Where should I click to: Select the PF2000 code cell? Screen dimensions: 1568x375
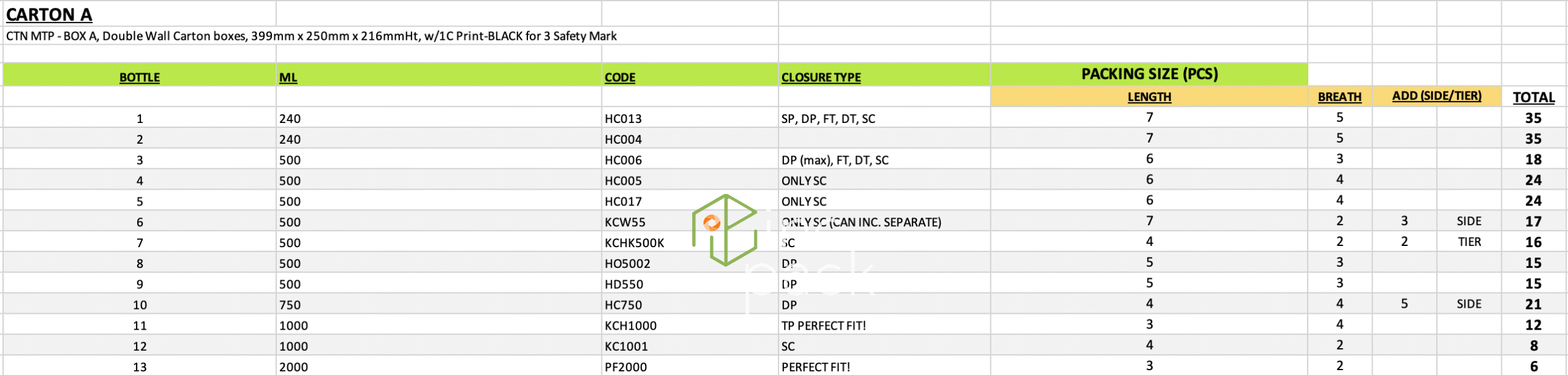pos(625,367)
